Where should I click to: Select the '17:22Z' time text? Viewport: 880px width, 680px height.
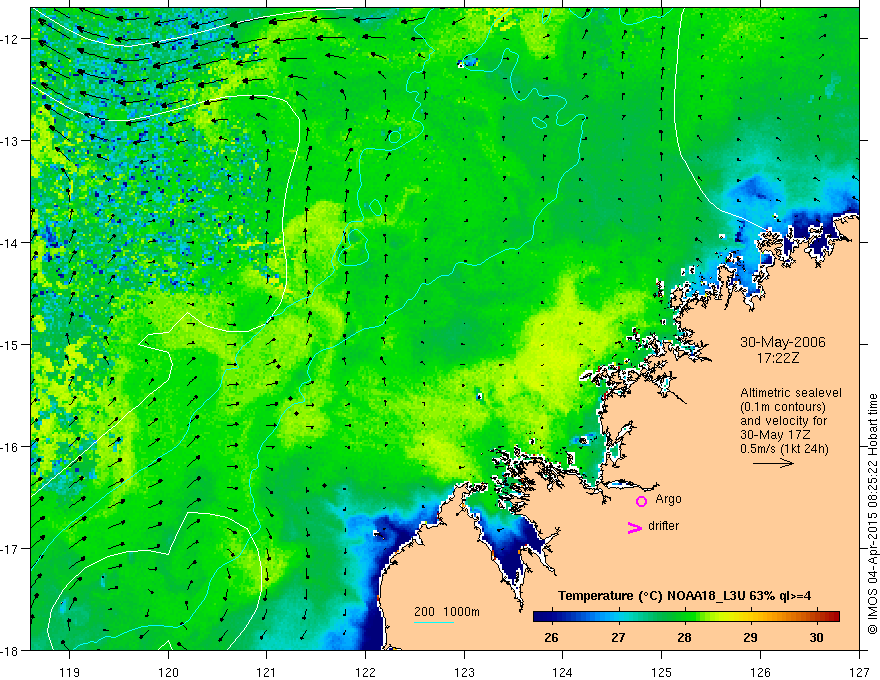click(778, 358)
